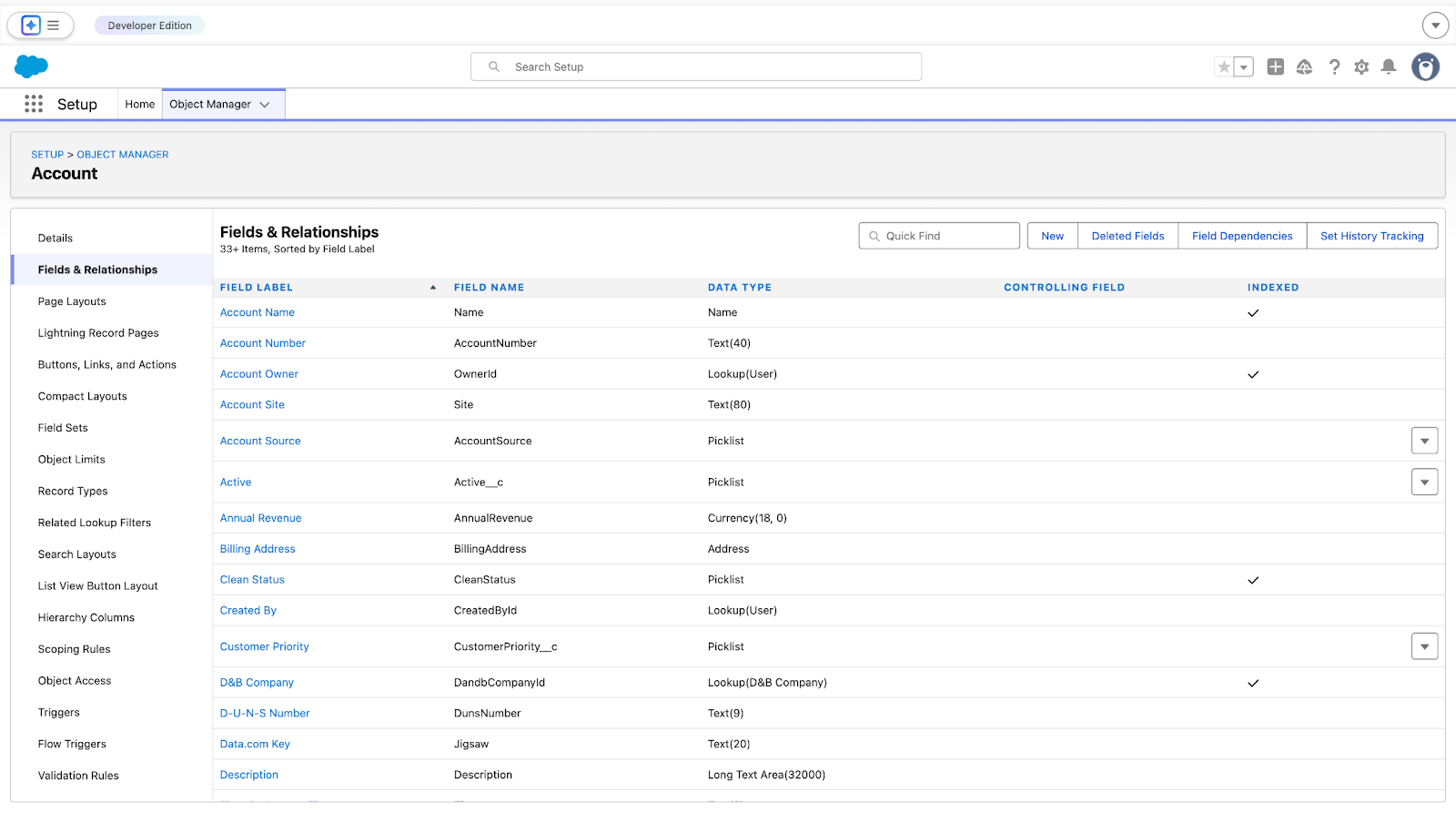The image size is (1456, 813).
Task: Click the Salesforce cloud logo
Action: (x=31, y=66)
